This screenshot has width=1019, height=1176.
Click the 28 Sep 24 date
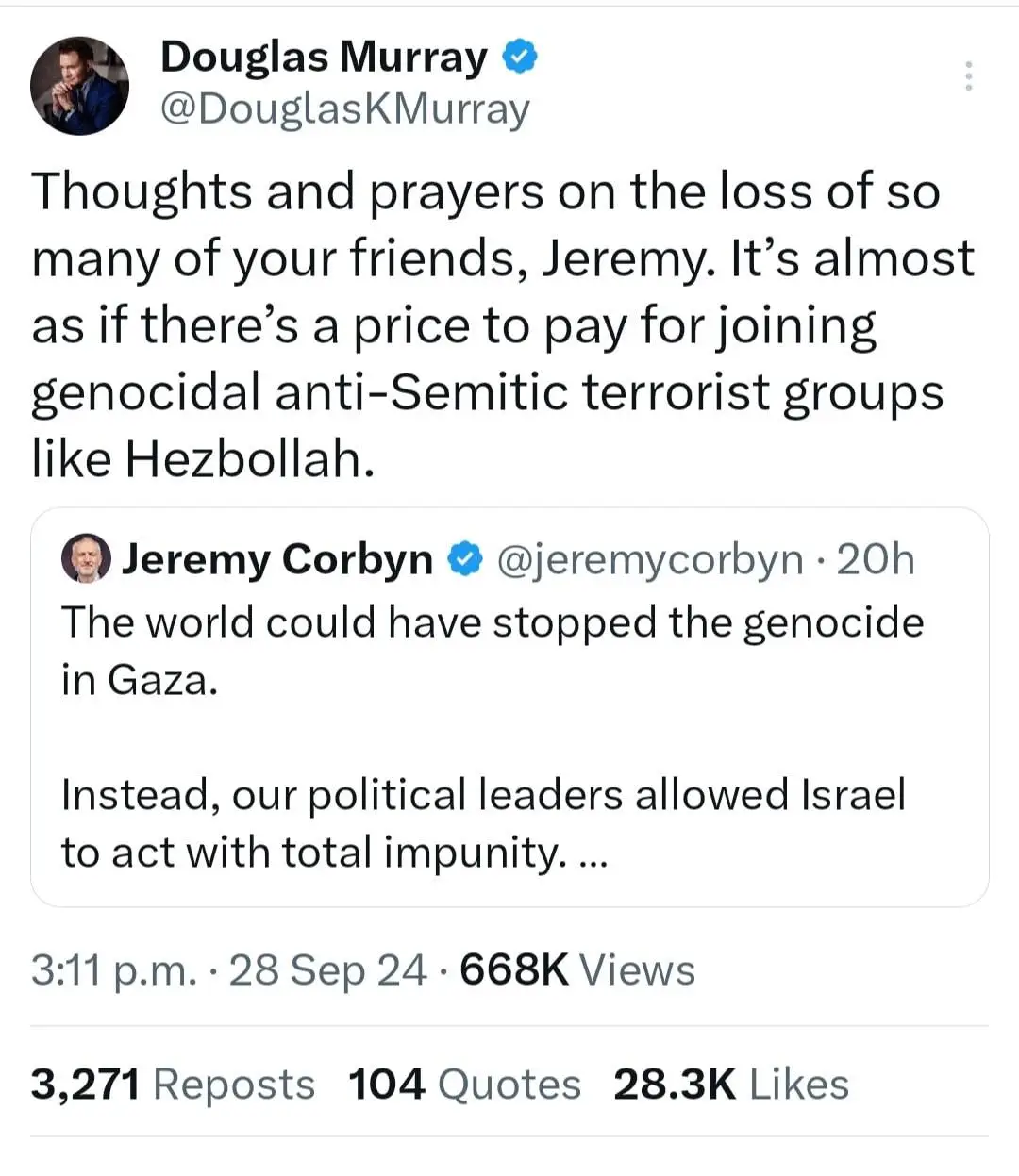(x=327, y=970)
